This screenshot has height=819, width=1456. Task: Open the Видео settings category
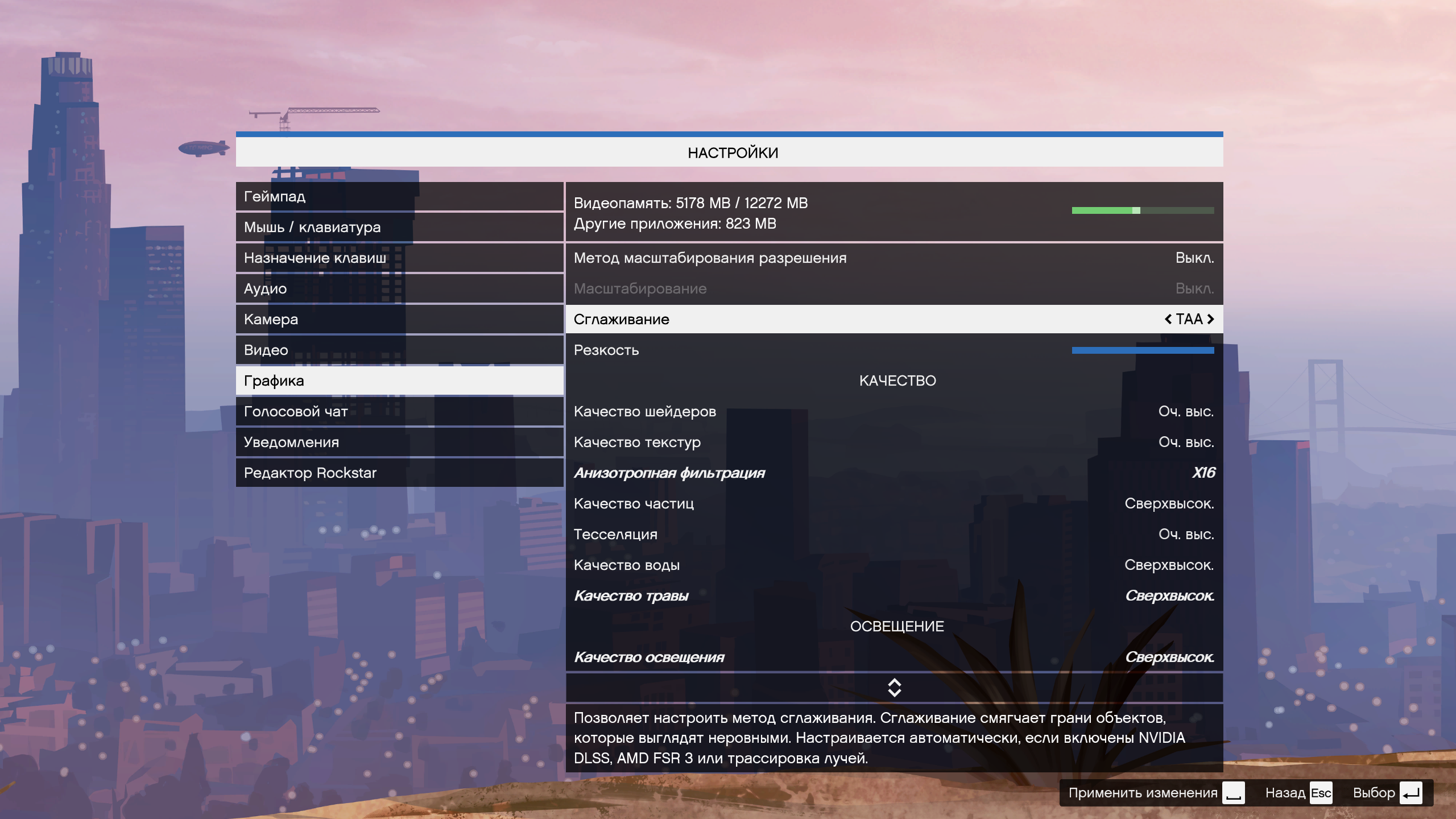point(399,350)
